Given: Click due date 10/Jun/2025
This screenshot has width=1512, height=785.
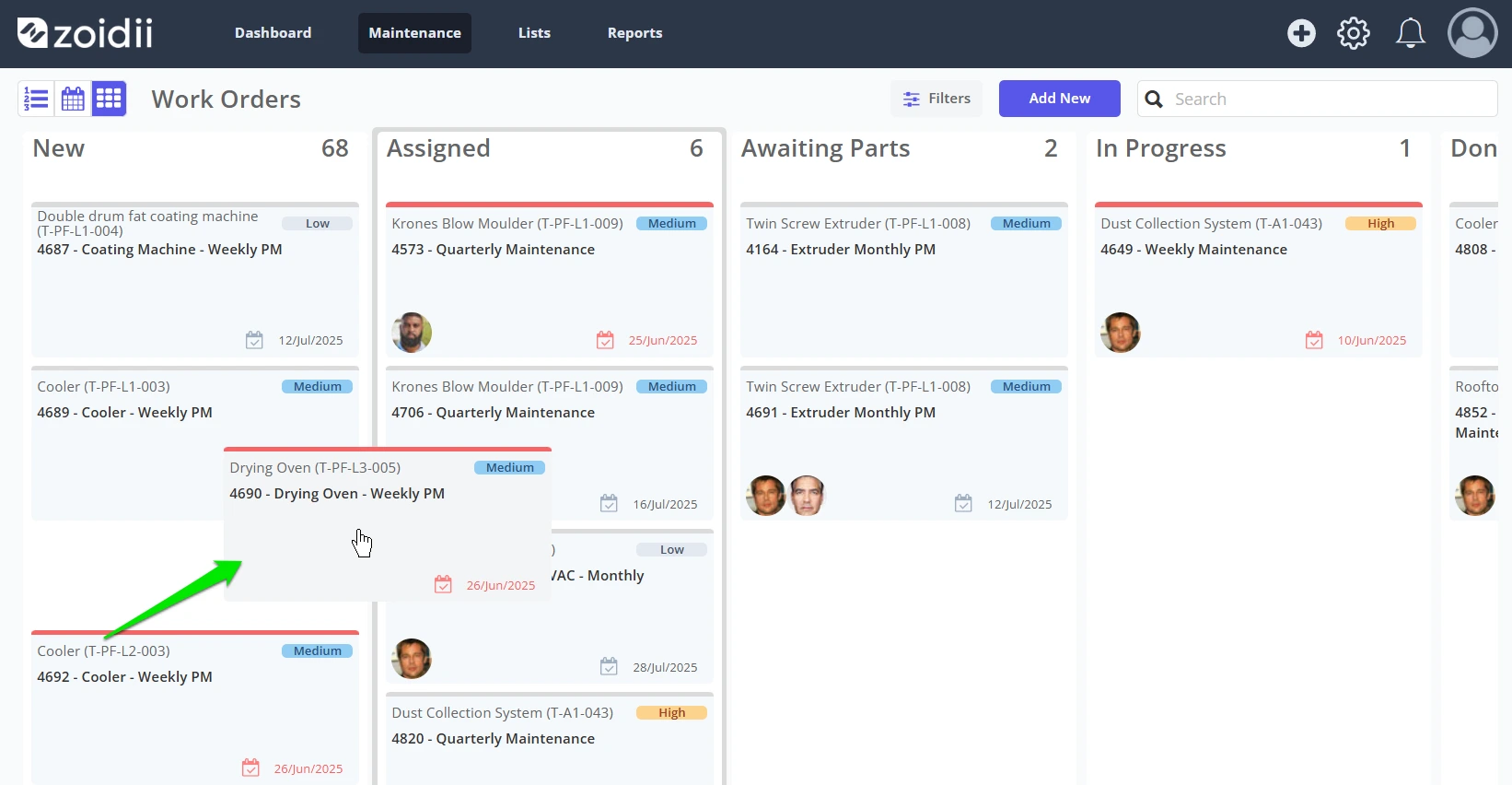Looking at the screenshot, I should point(1371,341).
